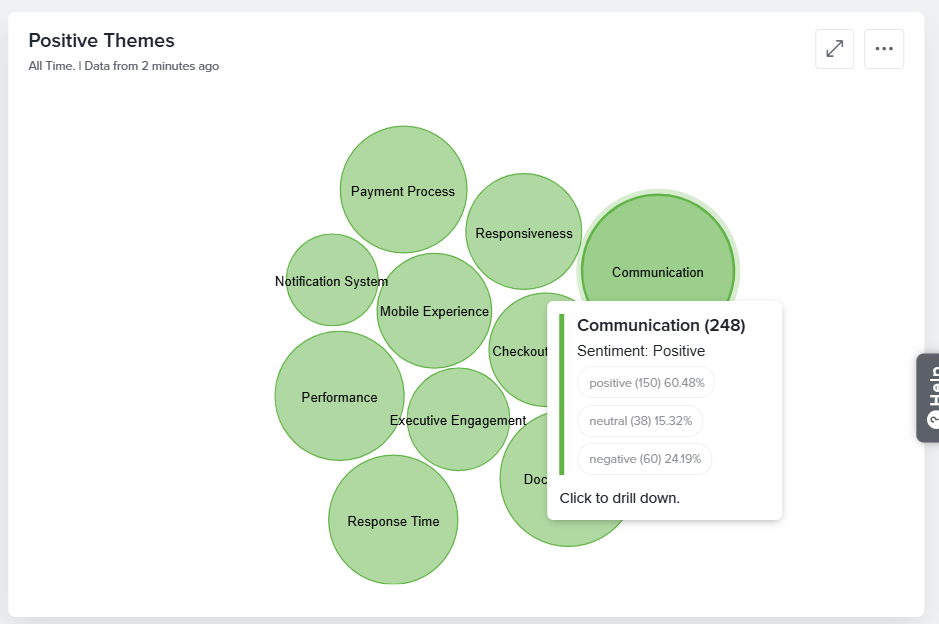Image resolution: width=939 pixels, height=624 pixels.
Task: Select the Performance bubble
Action: coord(339,396)
